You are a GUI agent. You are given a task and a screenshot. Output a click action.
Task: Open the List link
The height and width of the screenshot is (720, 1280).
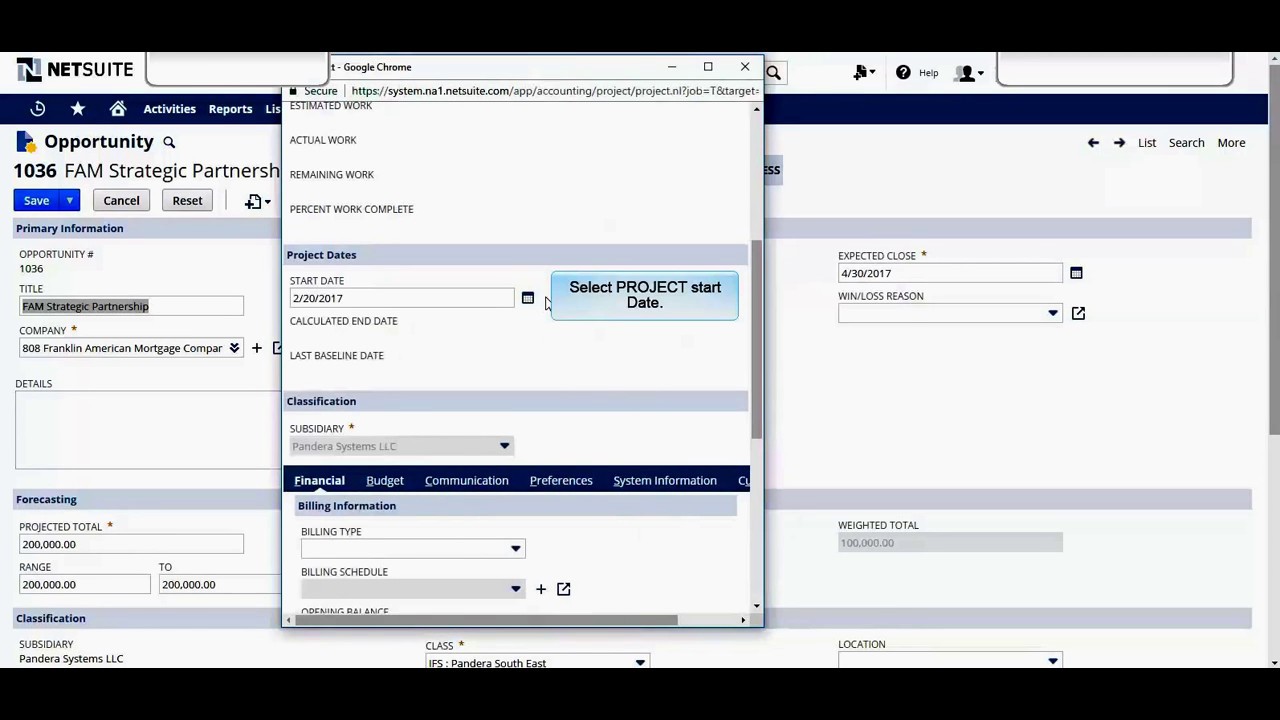[1147, 143]
